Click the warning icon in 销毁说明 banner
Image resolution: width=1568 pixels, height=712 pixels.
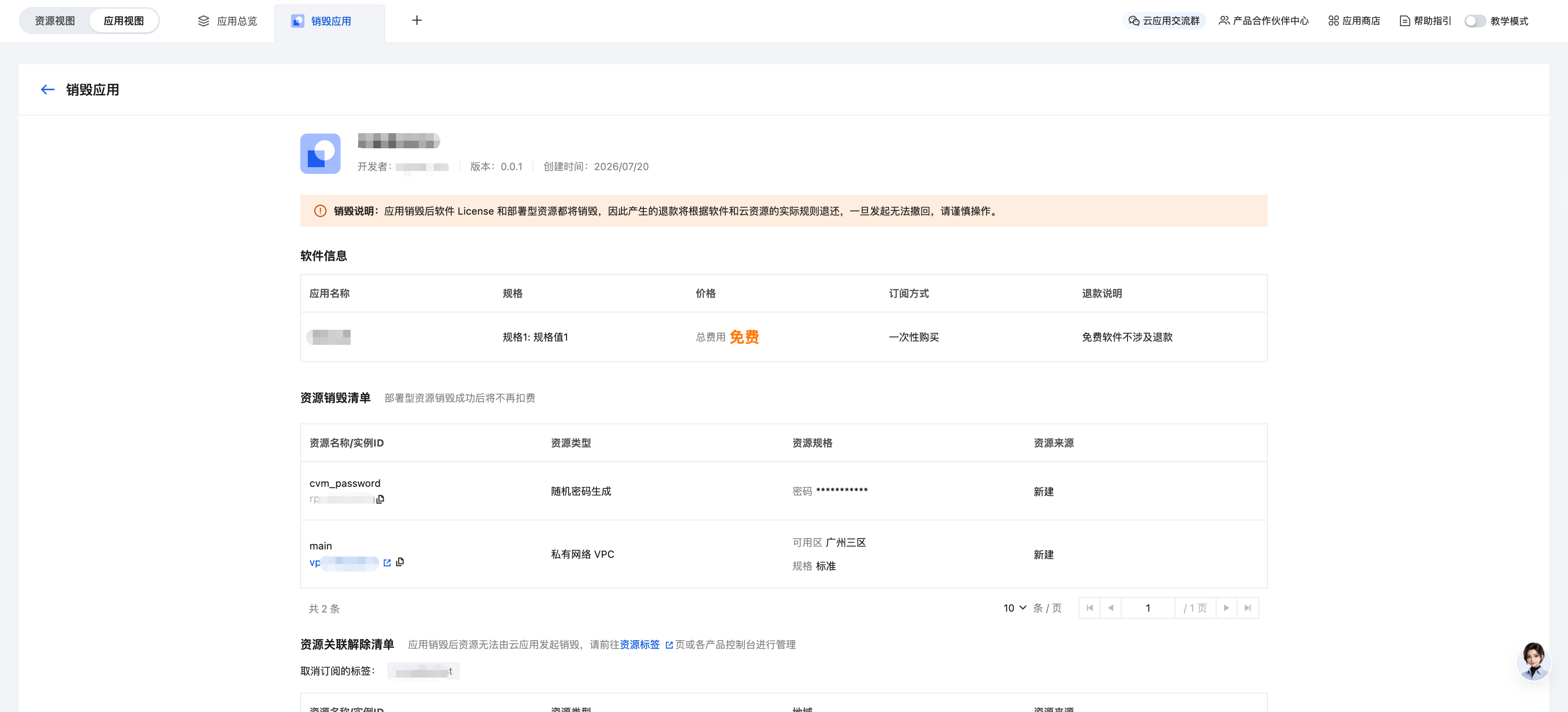click(320, 211)
